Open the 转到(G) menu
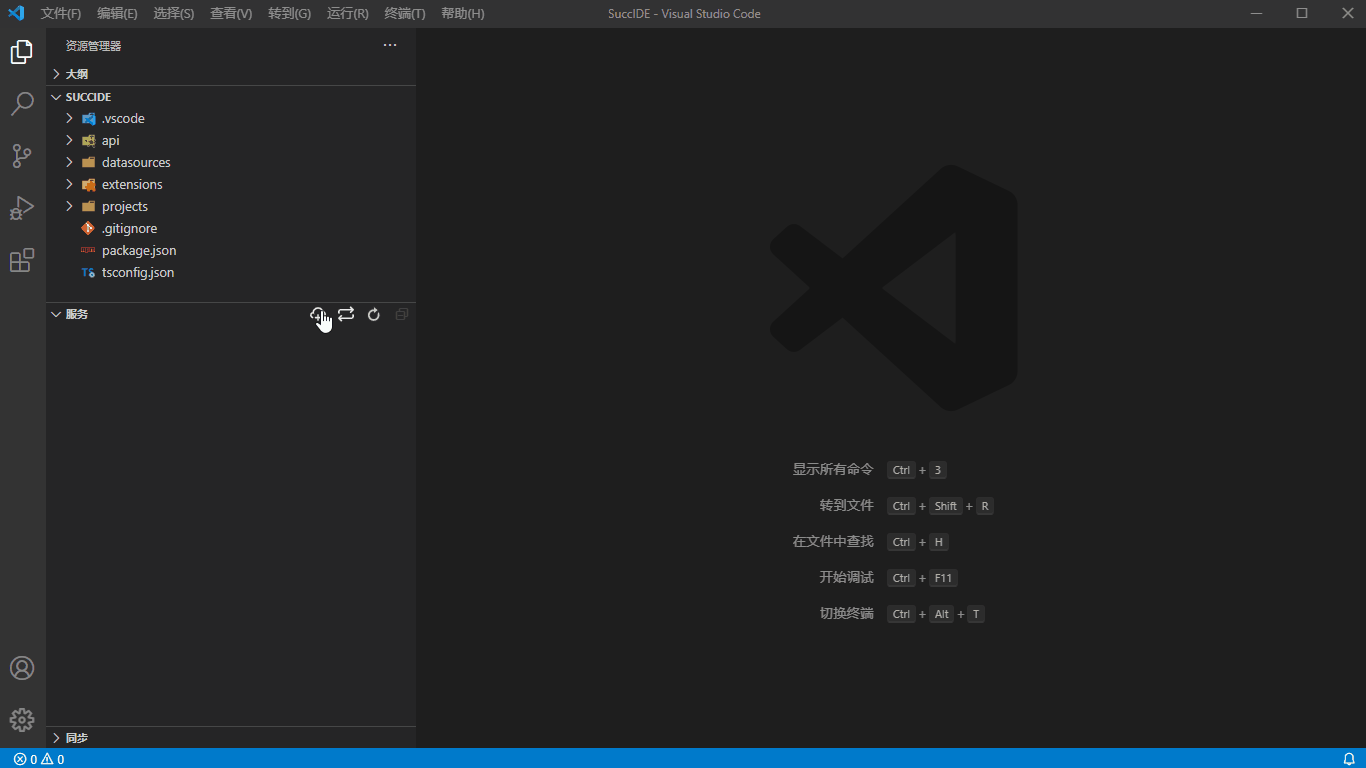This screenshot has width=1366, height=768. pos(290,14)
